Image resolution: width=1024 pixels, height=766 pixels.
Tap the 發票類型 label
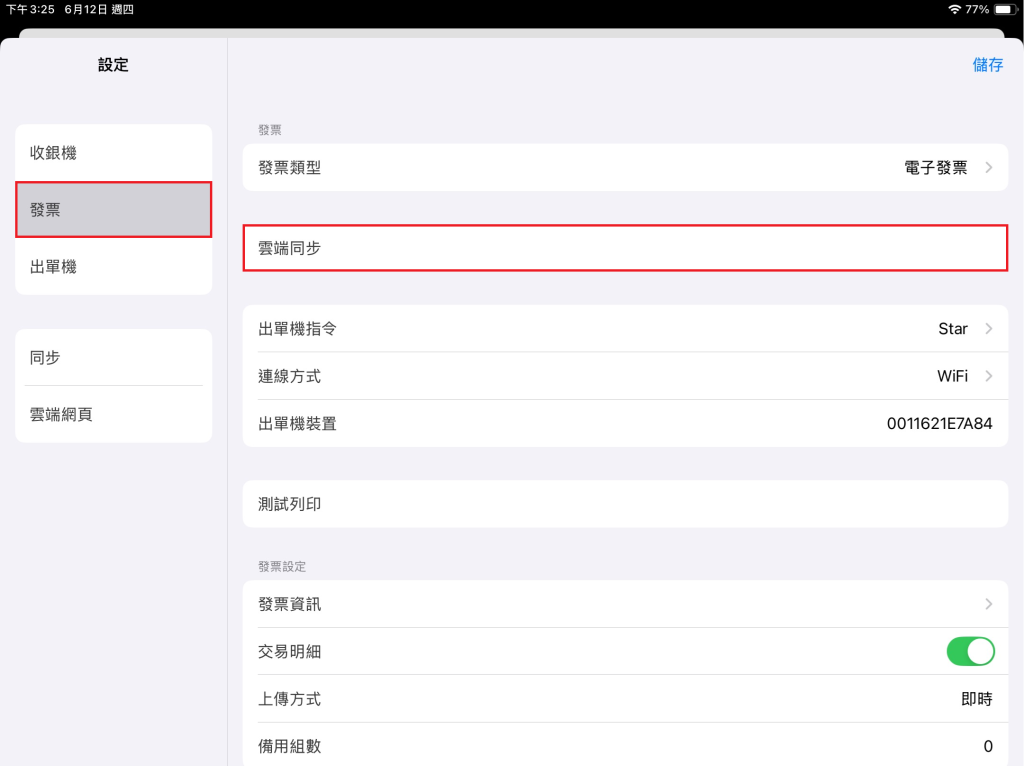click(x=289, y=168)
